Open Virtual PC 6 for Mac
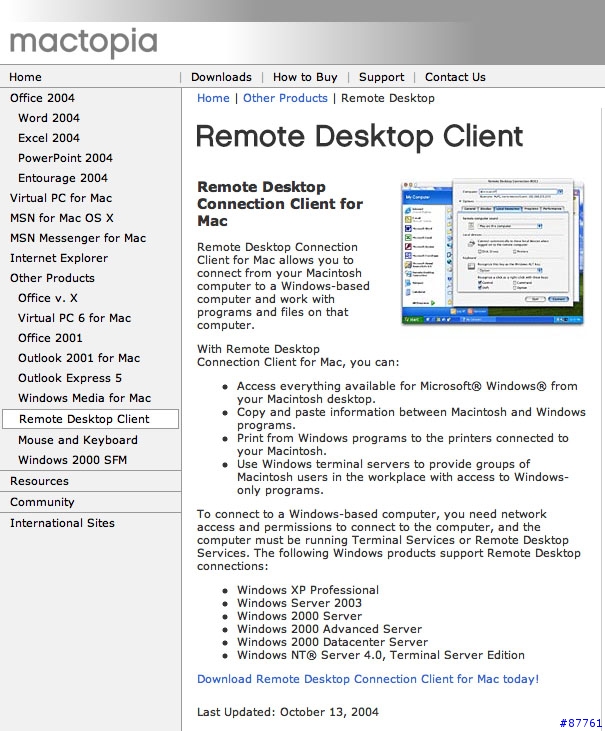605x731 pixels. tap(75, 318)
